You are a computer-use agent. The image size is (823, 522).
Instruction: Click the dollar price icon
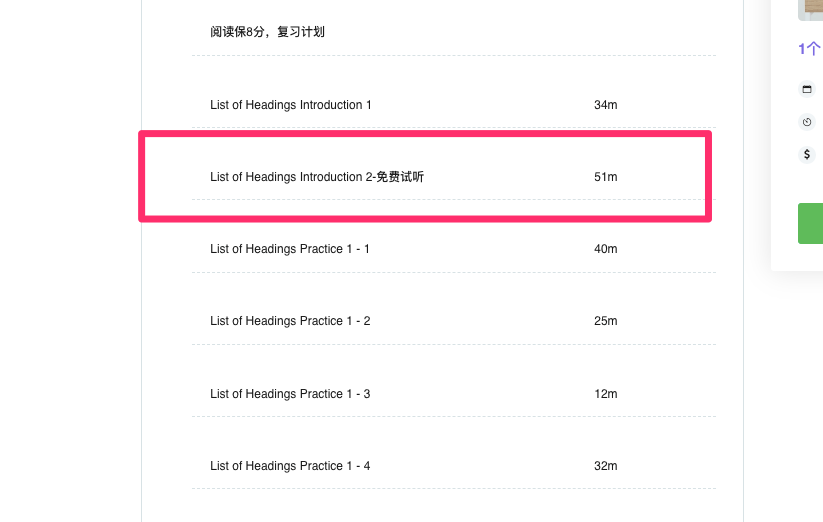coord(807,154)
